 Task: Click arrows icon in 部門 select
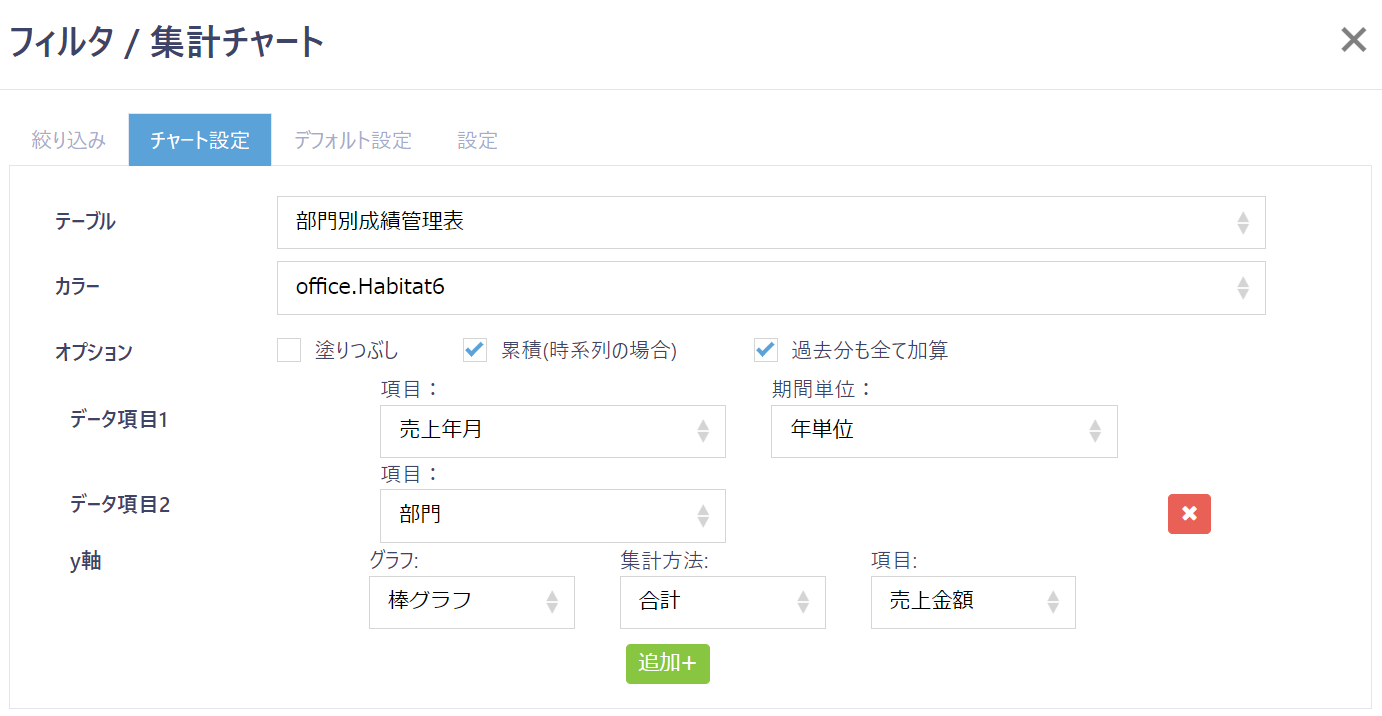(x=703, y=516)
